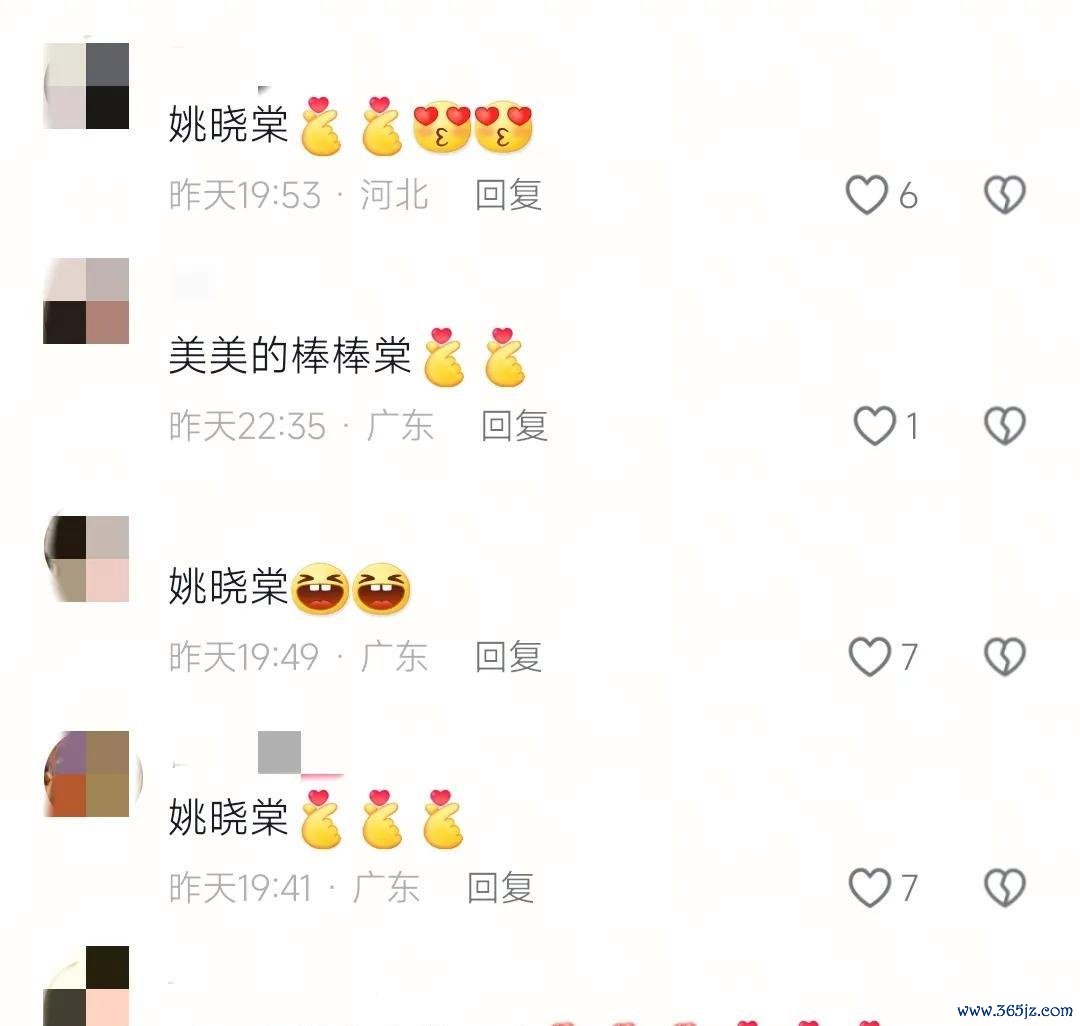This screenshot has height=1026, width=1080.
Task: Like the 19:49 comment with laughing emojis
Action: pos(870,656)
